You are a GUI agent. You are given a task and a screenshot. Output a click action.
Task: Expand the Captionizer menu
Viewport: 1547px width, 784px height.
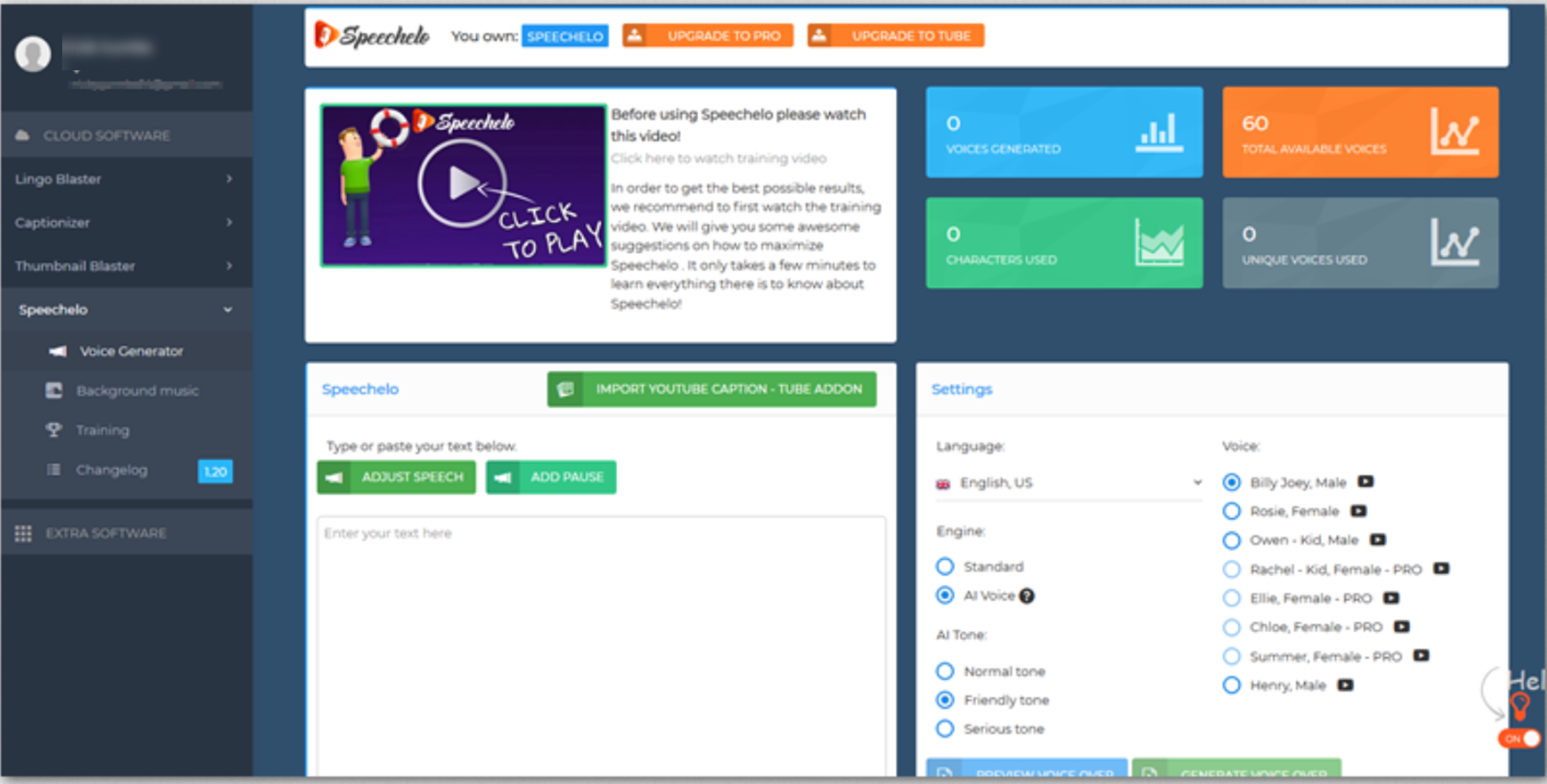126,222
